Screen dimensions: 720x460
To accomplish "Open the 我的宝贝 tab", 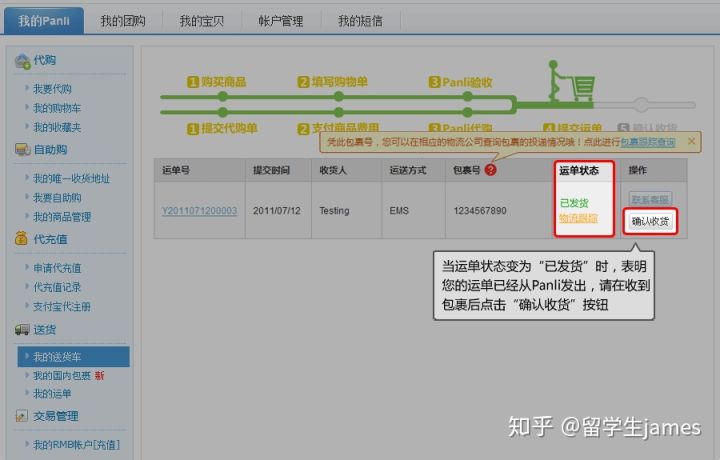I will (x=202, y=21).
